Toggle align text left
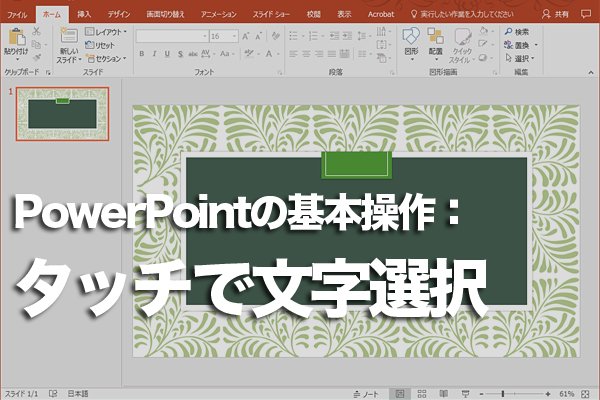600x400 pixels. (x=293, y=54)
